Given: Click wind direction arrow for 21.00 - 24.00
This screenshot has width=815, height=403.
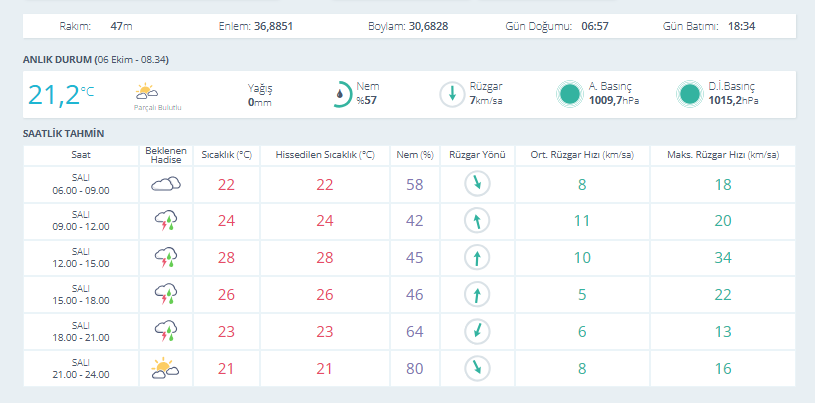Looking at the screenshot, I should tap(477, 369).
